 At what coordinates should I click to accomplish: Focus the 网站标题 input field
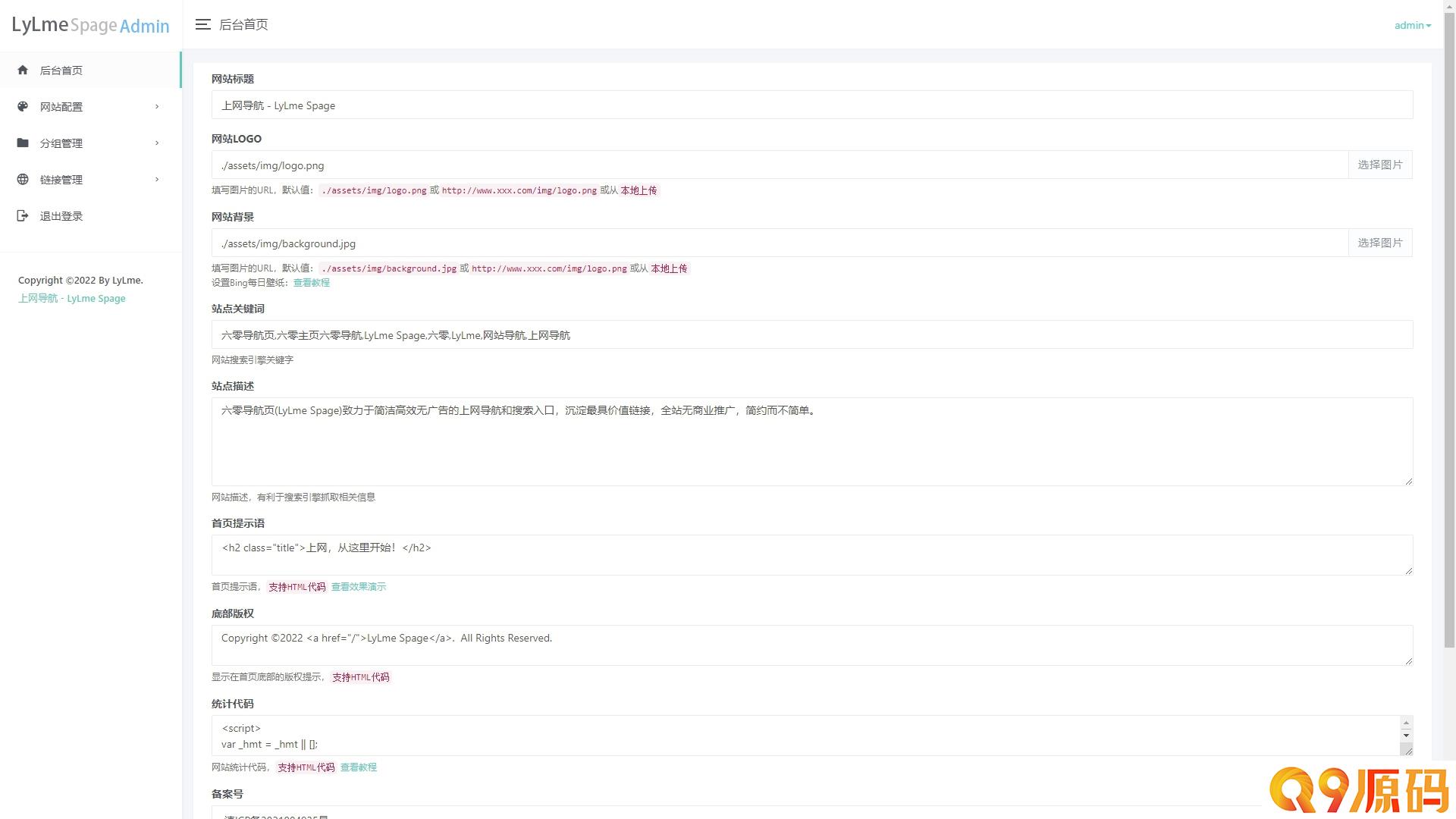tap(812, 105)
